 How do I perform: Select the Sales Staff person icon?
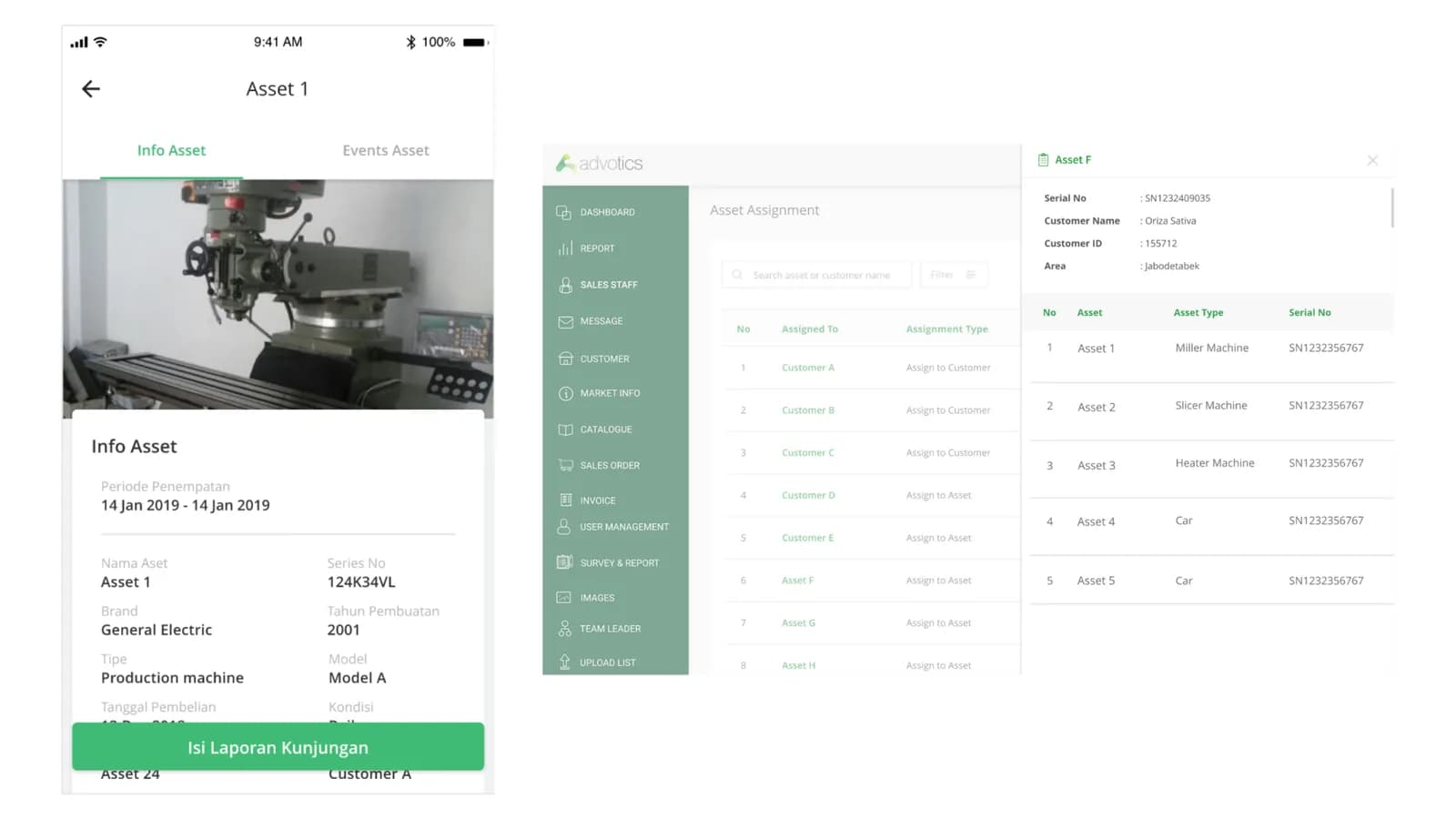(565, 285)
